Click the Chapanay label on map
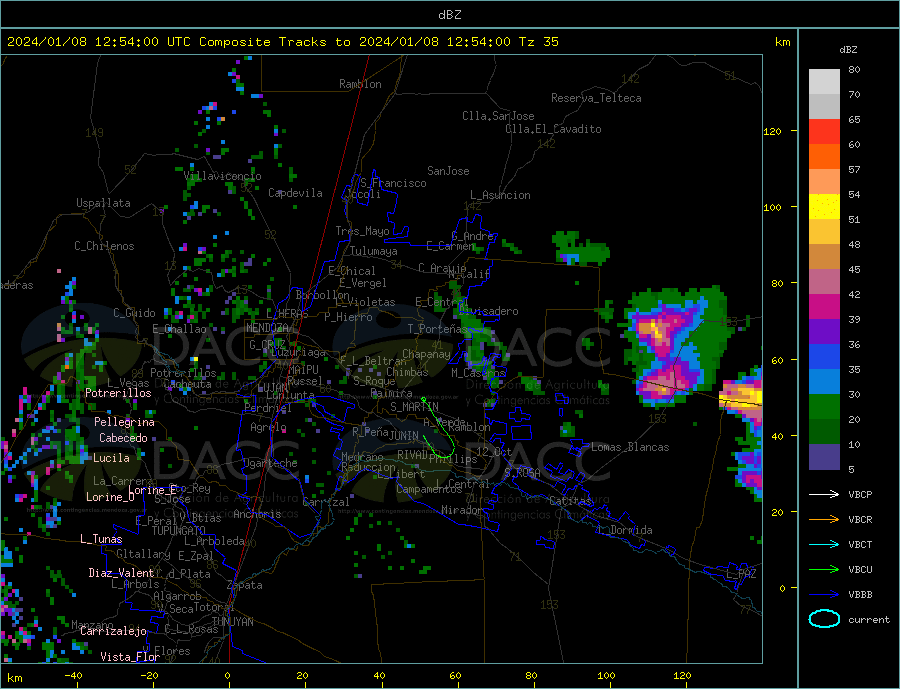 tap(426, 354)
